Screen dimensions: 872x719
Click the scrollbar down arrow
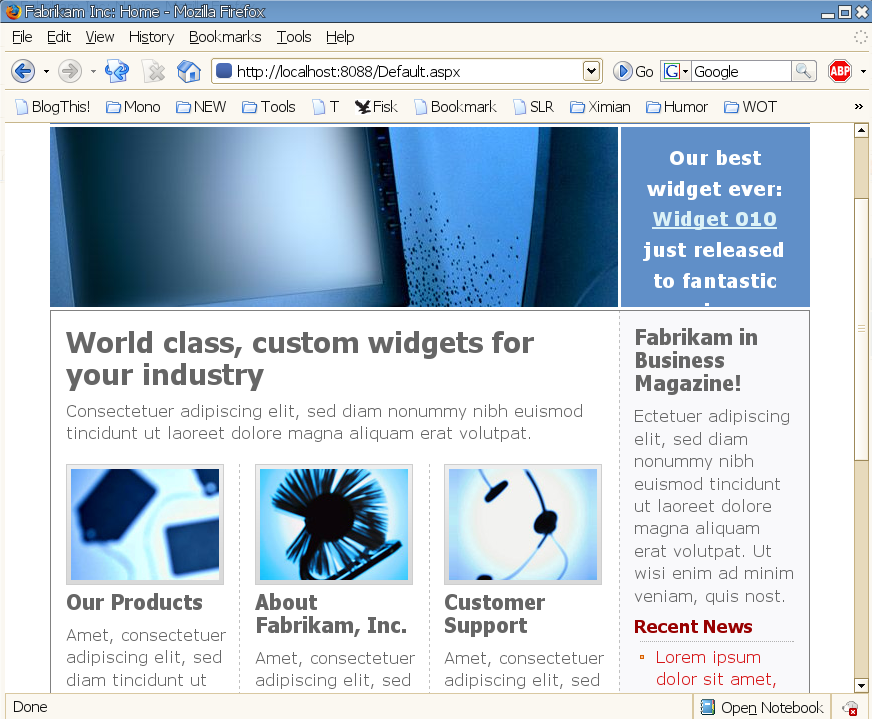click(x=861, y=686)
